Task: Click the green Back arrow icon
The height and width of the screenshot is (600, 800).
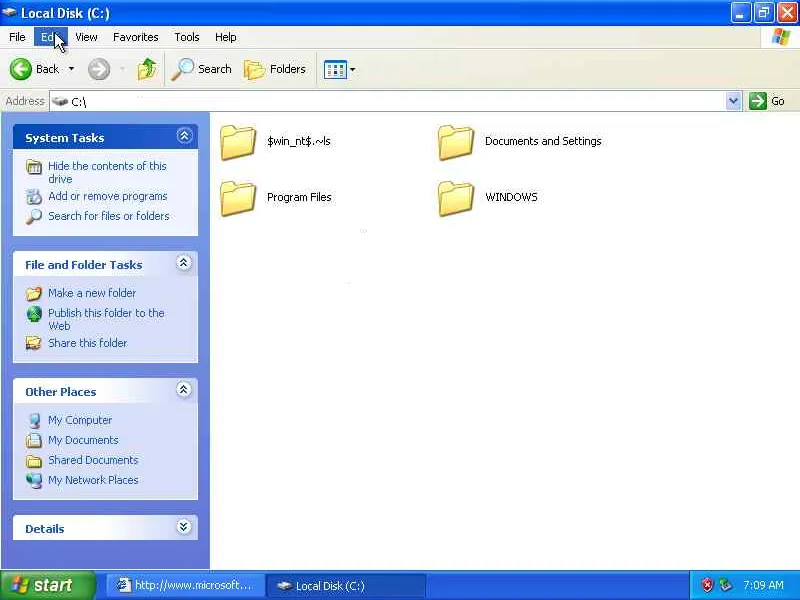Action: click(21, 69)
